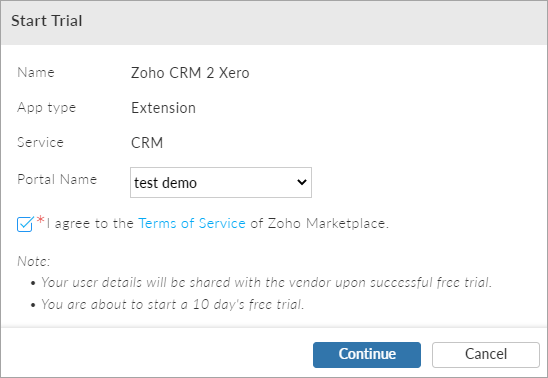The image size is (548, 378).
Task: Click the CRM service value
Action: click(x=147, y=143)
